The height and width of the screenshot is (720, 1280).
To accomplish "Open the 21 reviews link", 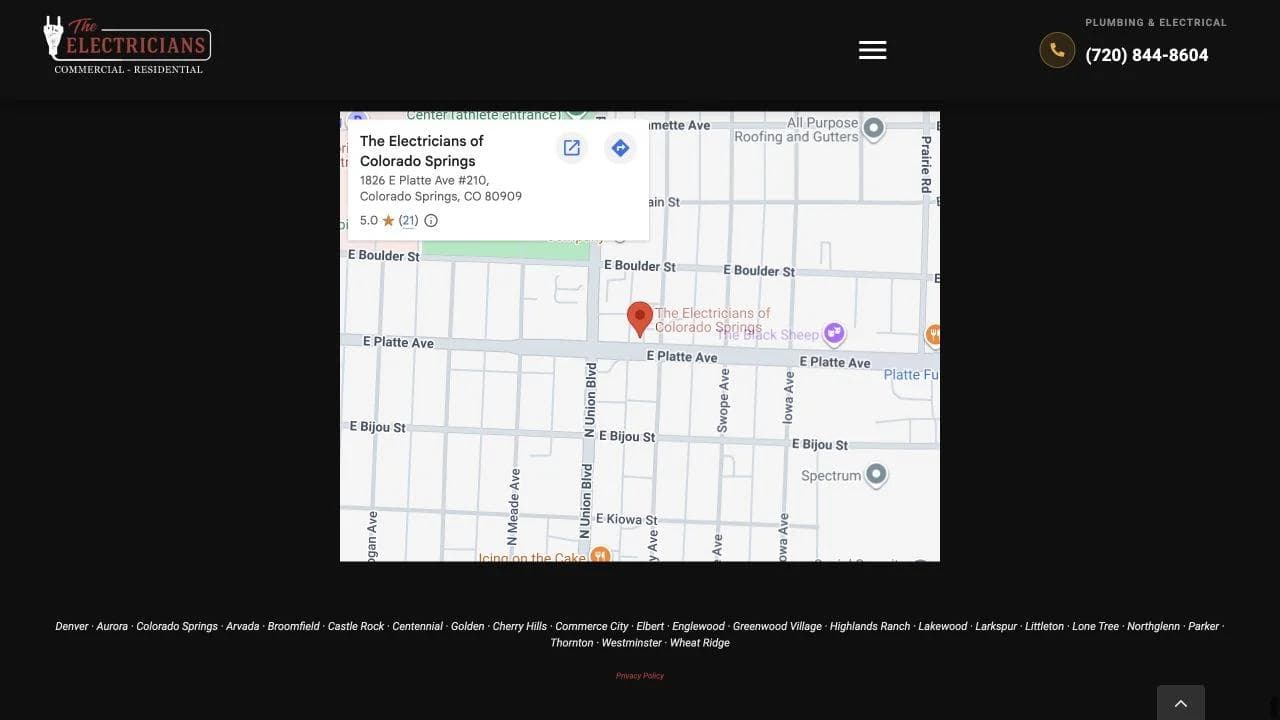I will (x=408, y=220).
